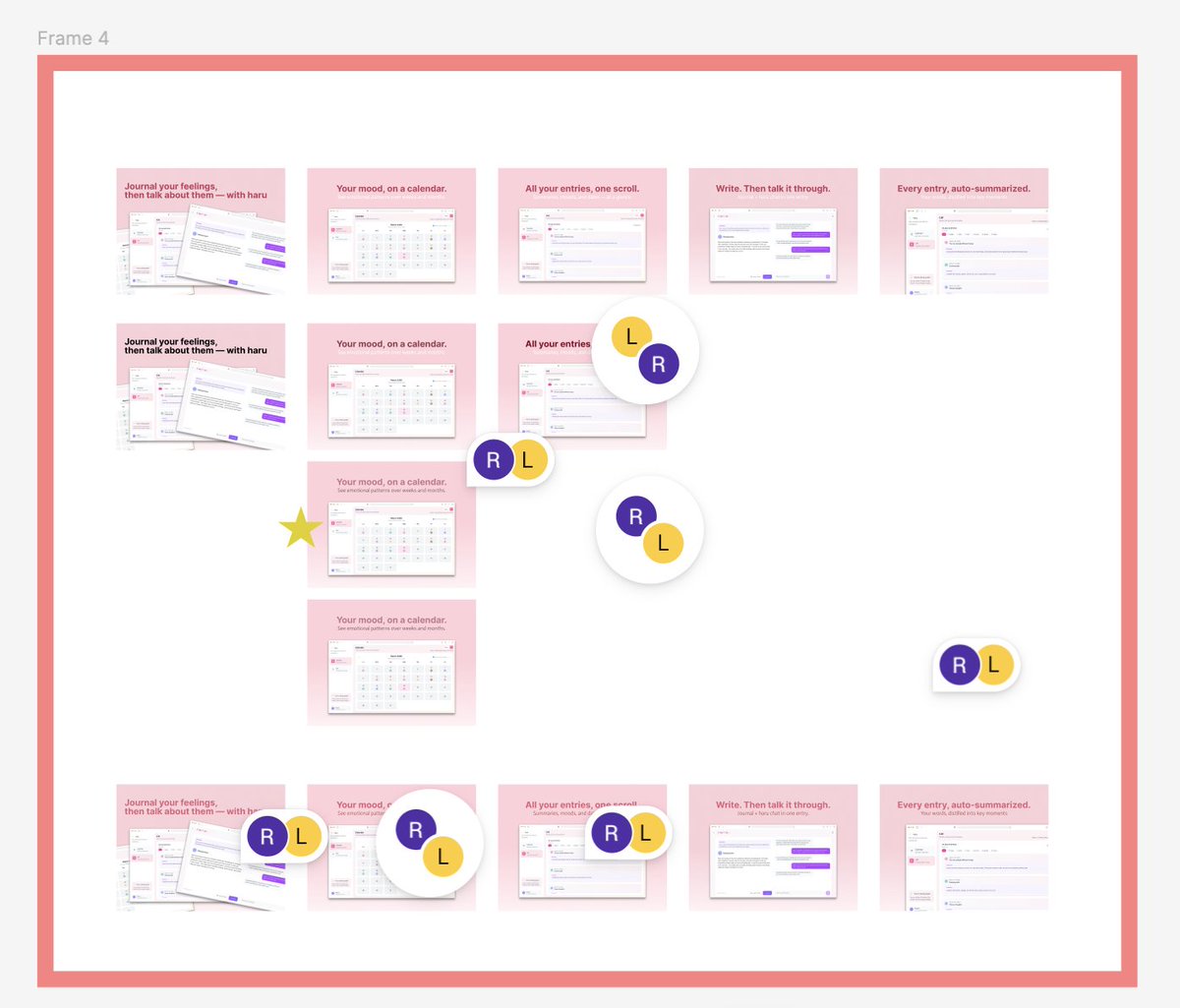Screen dimensions: 1180x1008
Task: Open R L comment pin on bottom-row All your entries thumbnail
Action: click(x=628, y=834)
